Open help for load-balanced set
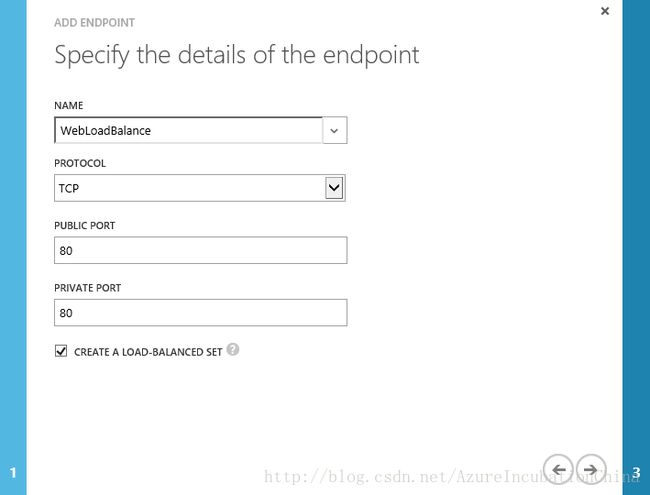 233,349
